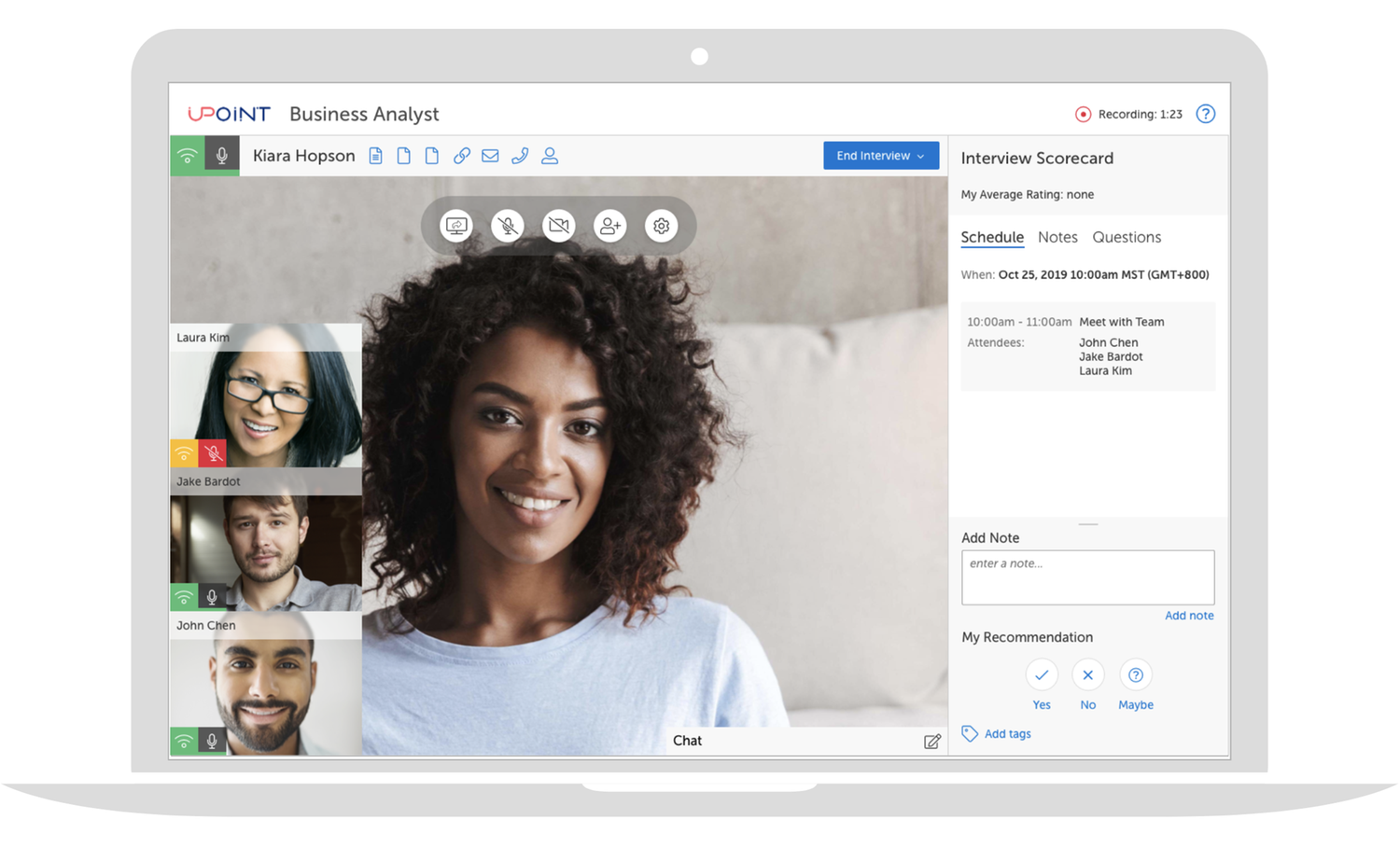Enable the camera from the call controls
The image size is (1400, 847).
click(558, 225)
